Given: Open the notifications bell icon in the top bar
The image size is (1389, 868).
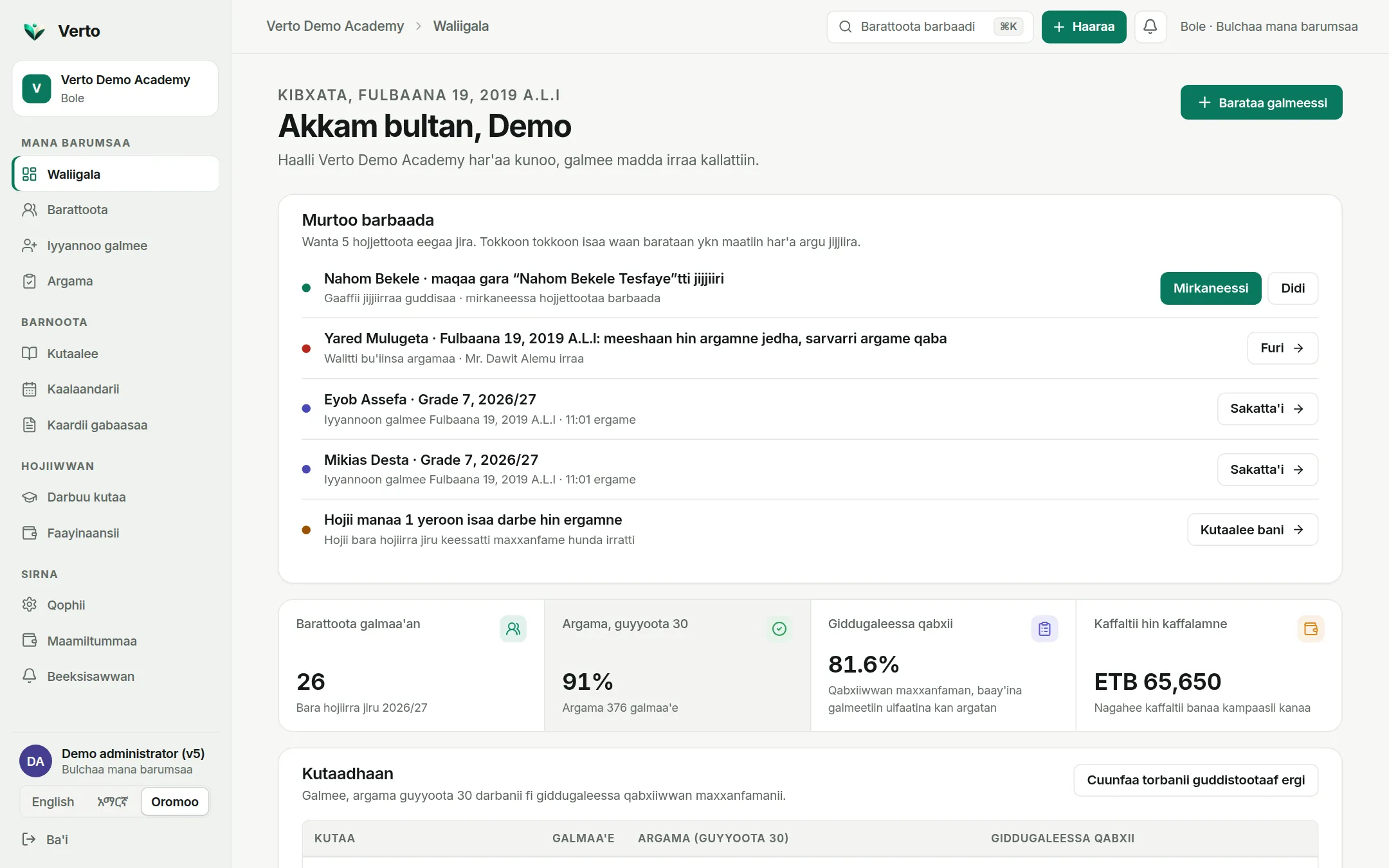Looking at the screenshot, I should pyautogui.click(x=1150, y=26).
